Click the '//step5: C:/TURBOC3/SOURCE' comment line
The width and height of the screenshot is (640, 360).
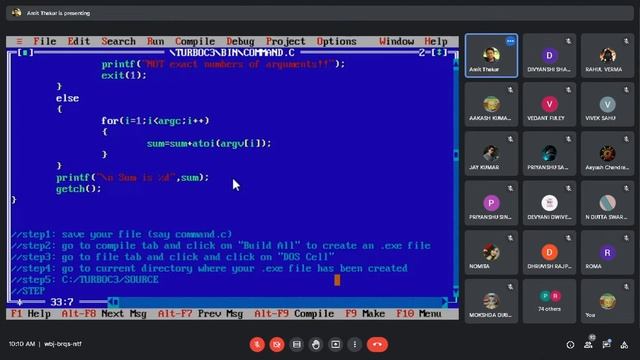pyautogui.click(x=85, y=280)
